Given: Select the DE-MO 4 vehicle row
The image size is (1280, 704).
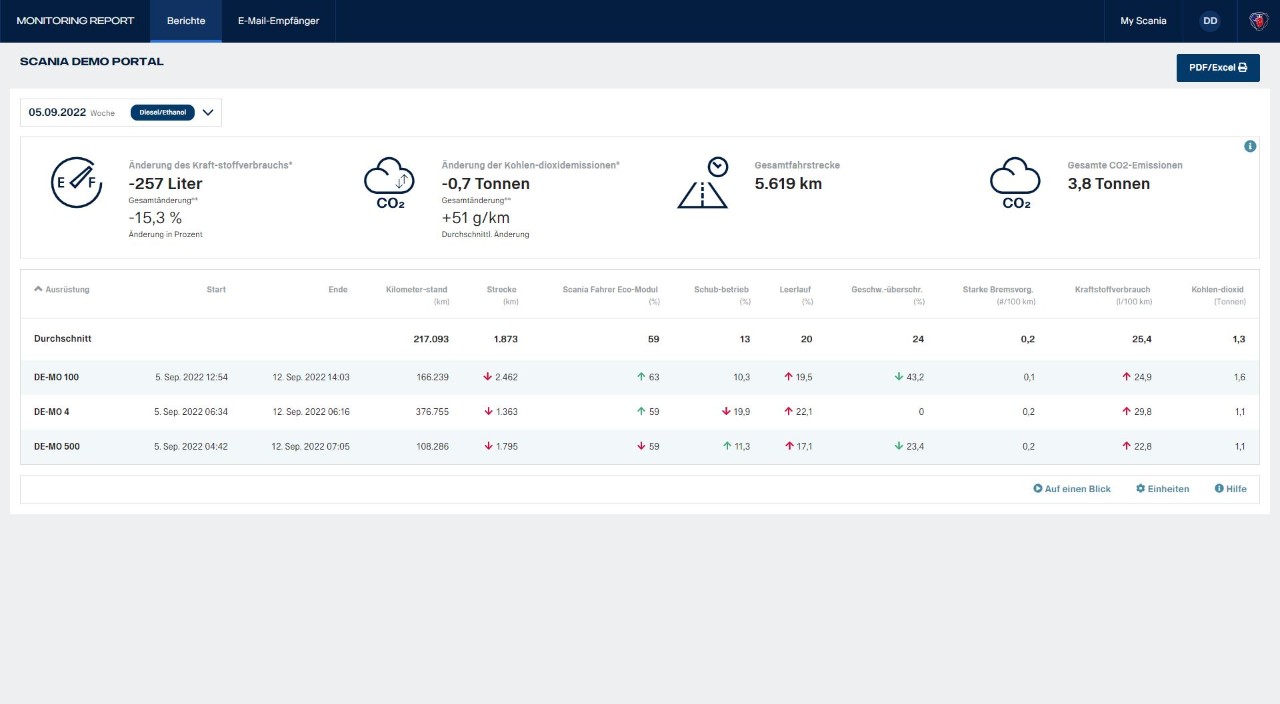Looking at the screenshot, I should 640,412.
